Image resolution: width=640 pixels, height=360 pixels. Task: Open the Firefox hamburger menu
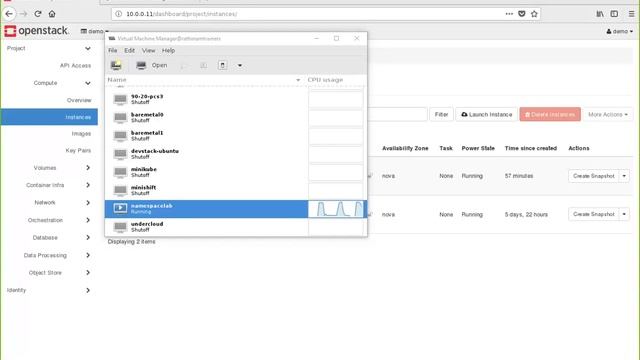point(631,14)
